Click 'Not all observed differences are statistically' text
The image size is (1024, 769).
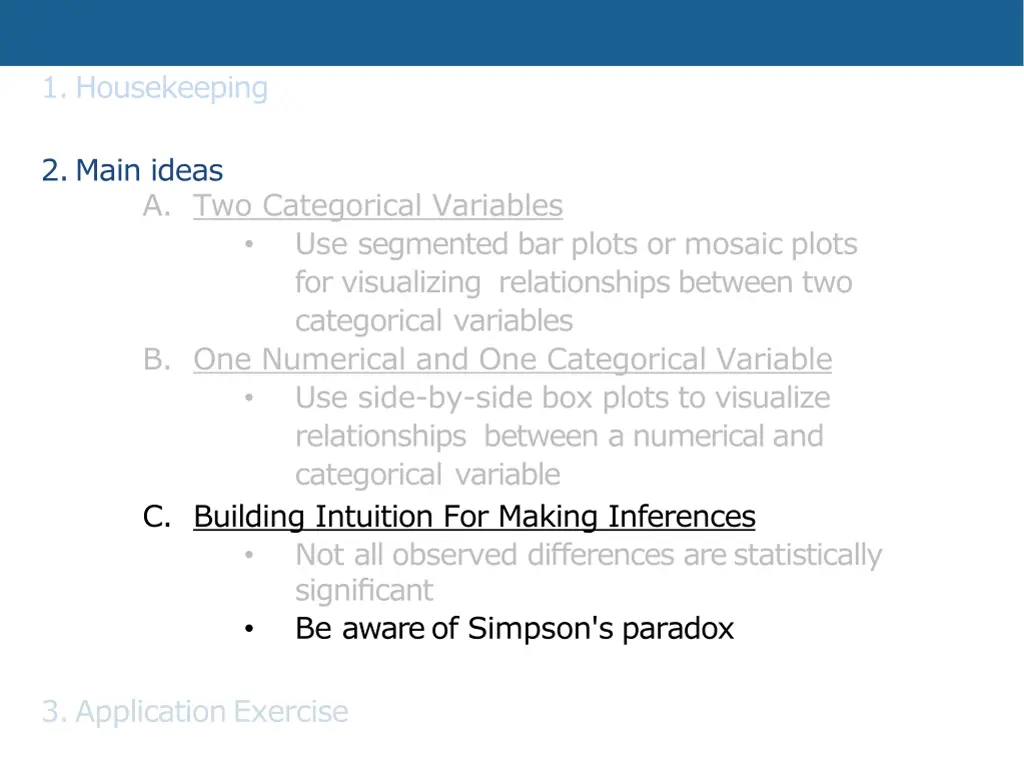(588, 555)
